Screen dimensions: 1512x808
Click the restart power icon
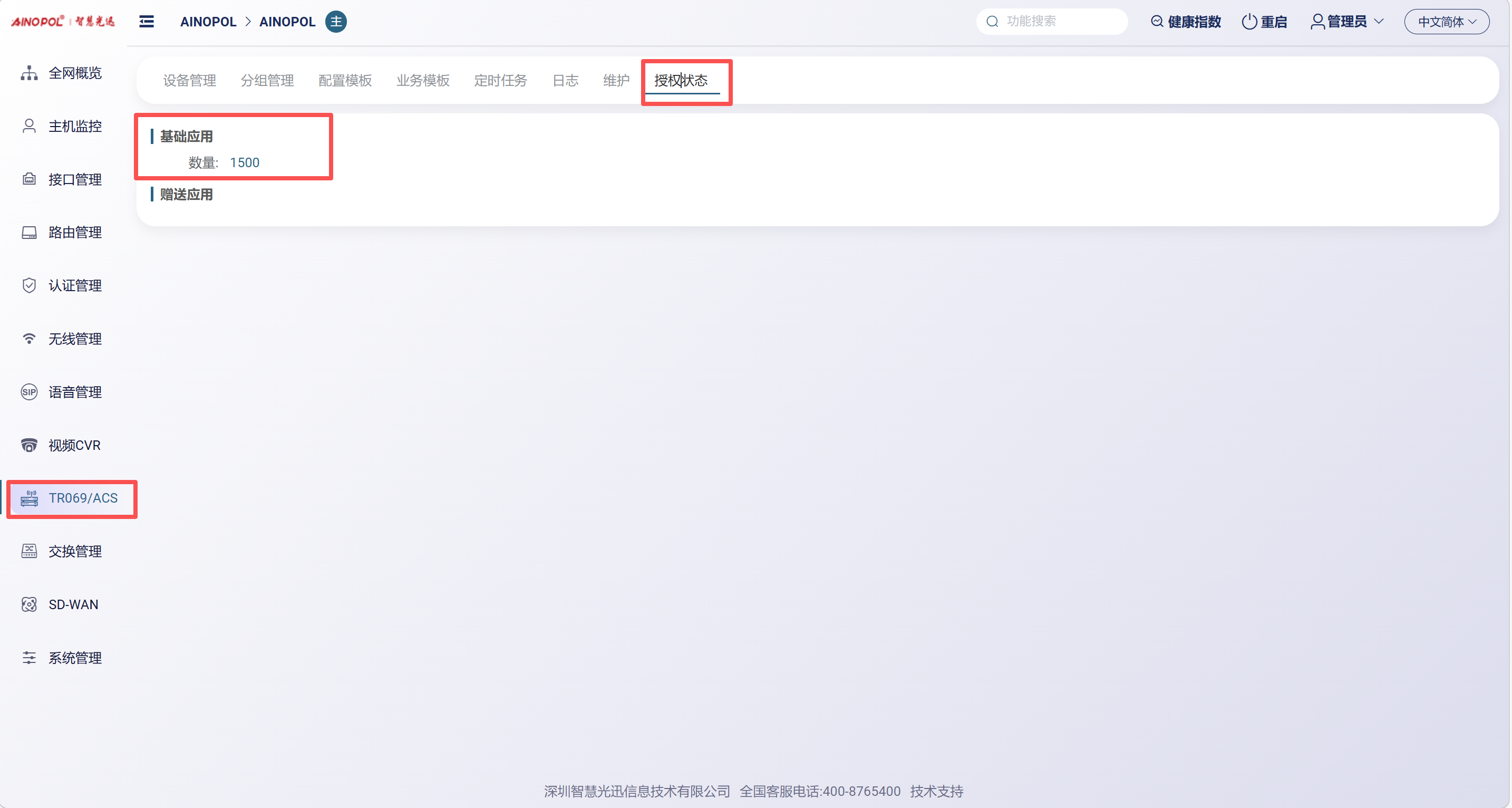(x=1248, y=22)
